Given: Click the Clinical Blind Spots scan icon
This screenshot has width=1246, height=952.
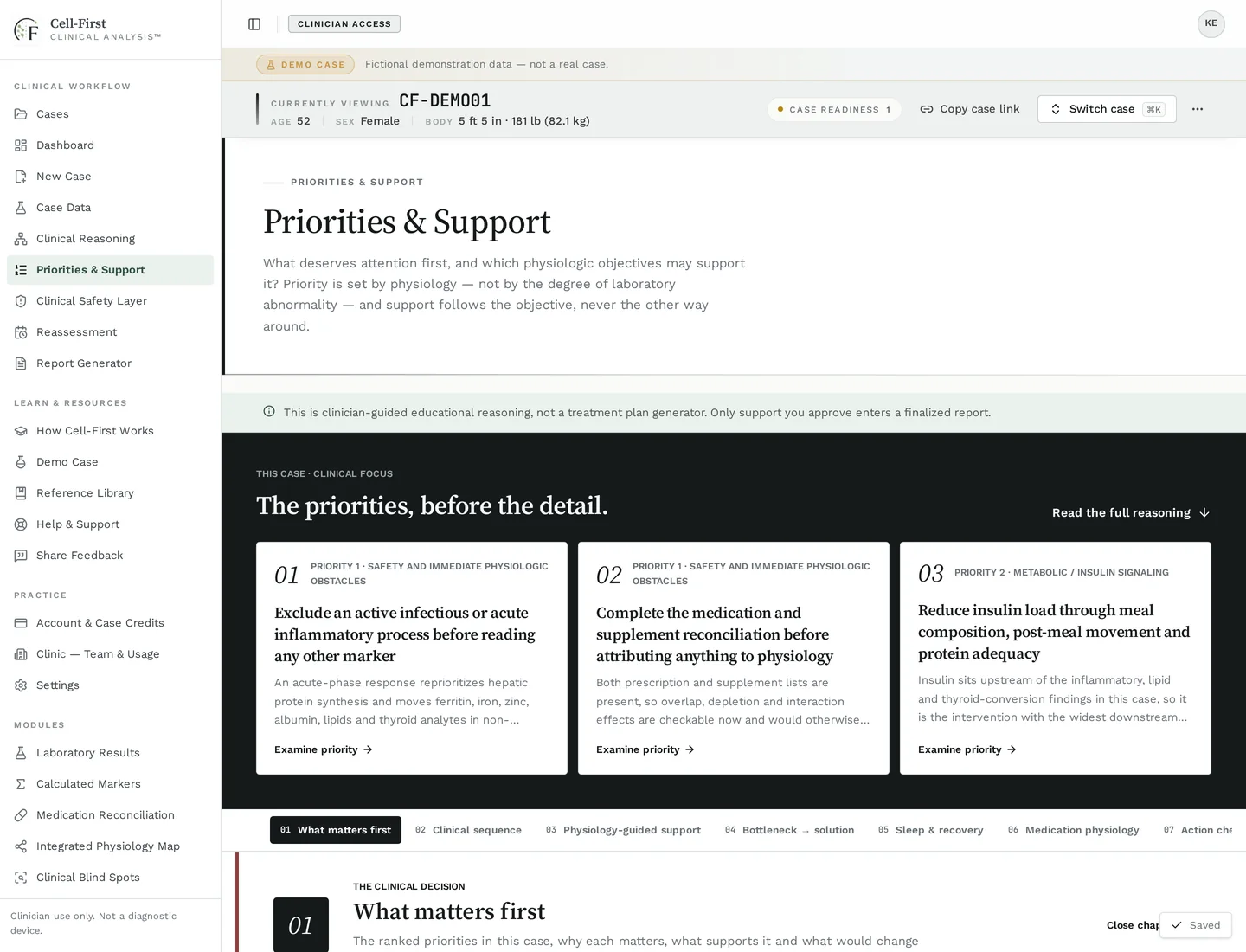Looking at the screenshot, I should point(21,878).
